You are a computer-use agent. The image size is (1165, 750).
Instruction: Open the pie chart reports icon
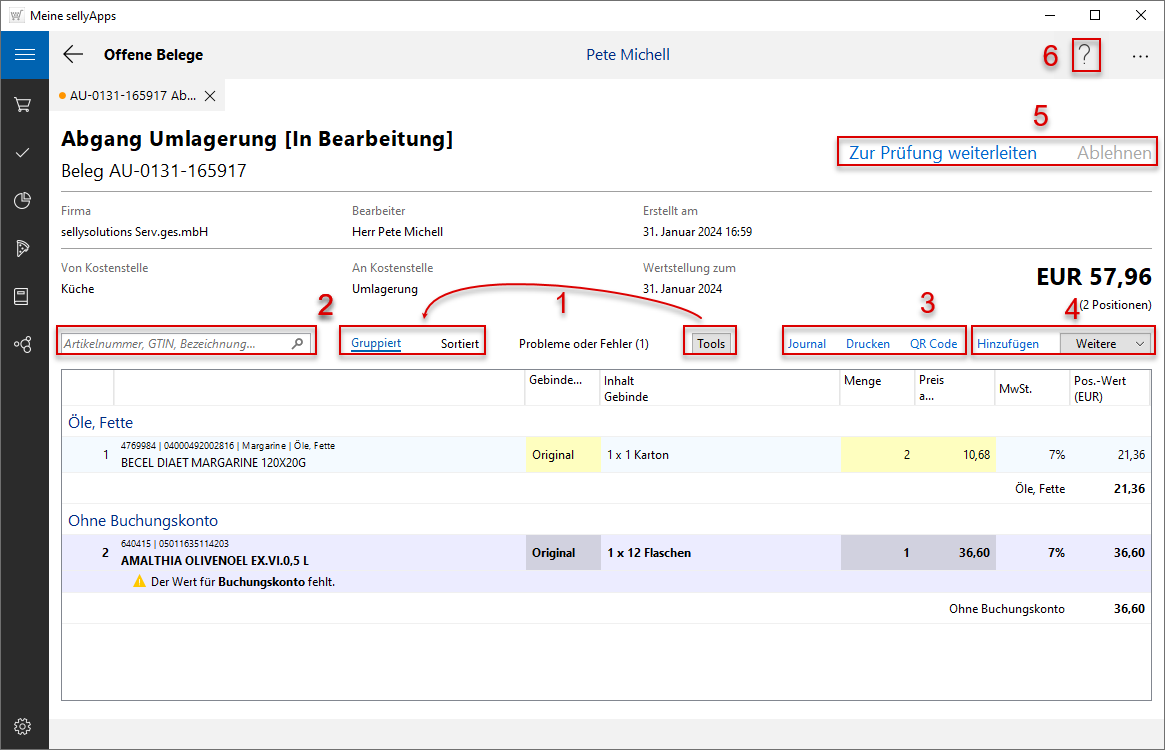23,200
